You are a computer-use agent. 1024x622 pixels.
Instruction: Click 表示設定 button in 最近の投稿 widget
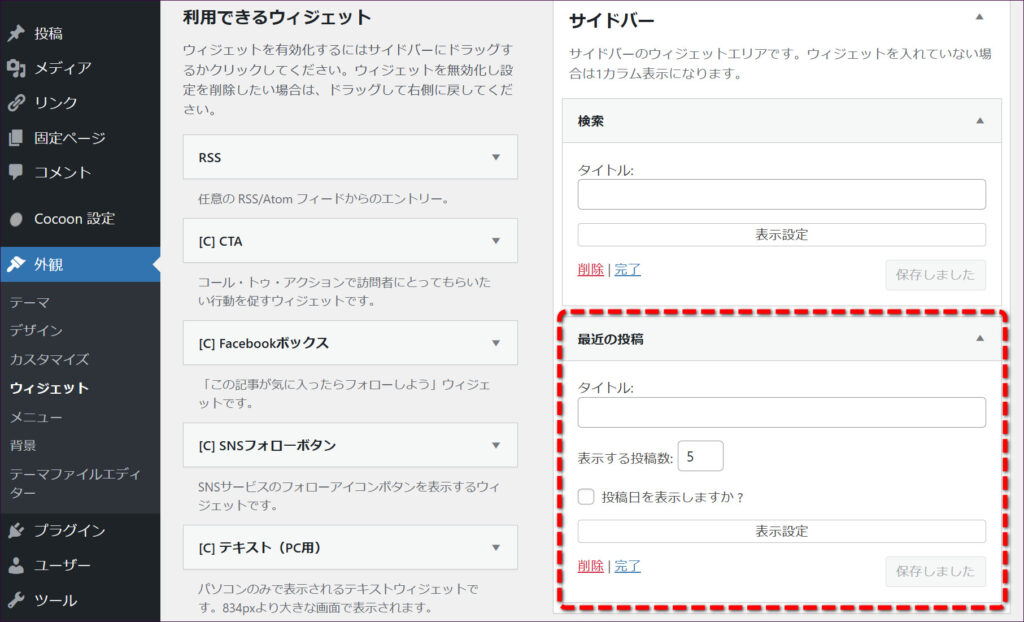click(781, 531)
